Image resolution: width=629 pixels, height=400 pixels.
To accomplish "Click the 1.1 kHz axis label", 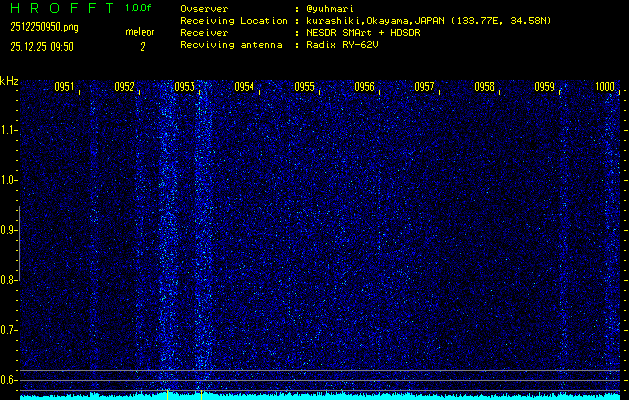I will pos(8,130).
